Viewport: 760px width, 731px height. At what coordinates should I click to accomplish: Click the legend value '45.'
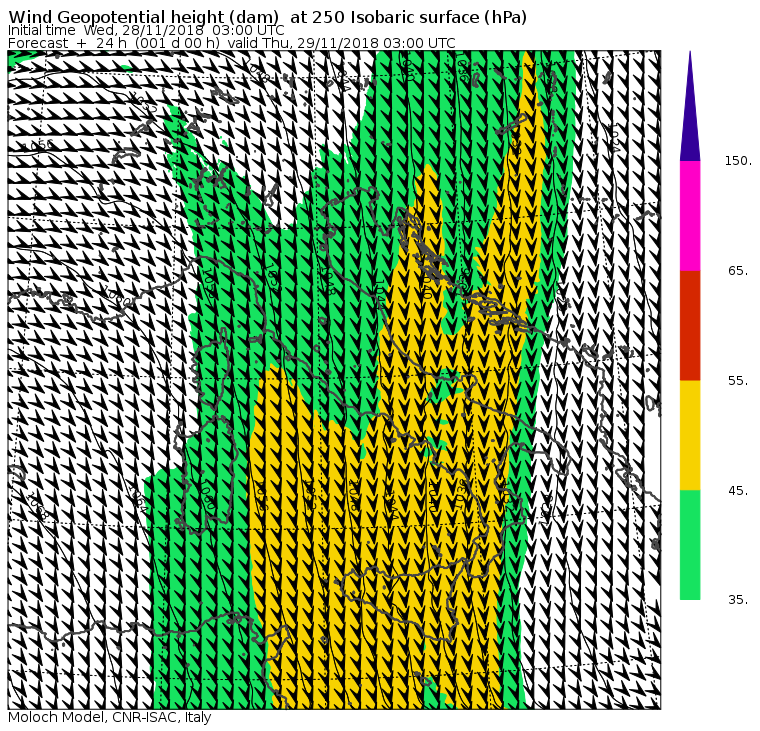(738, 491)
